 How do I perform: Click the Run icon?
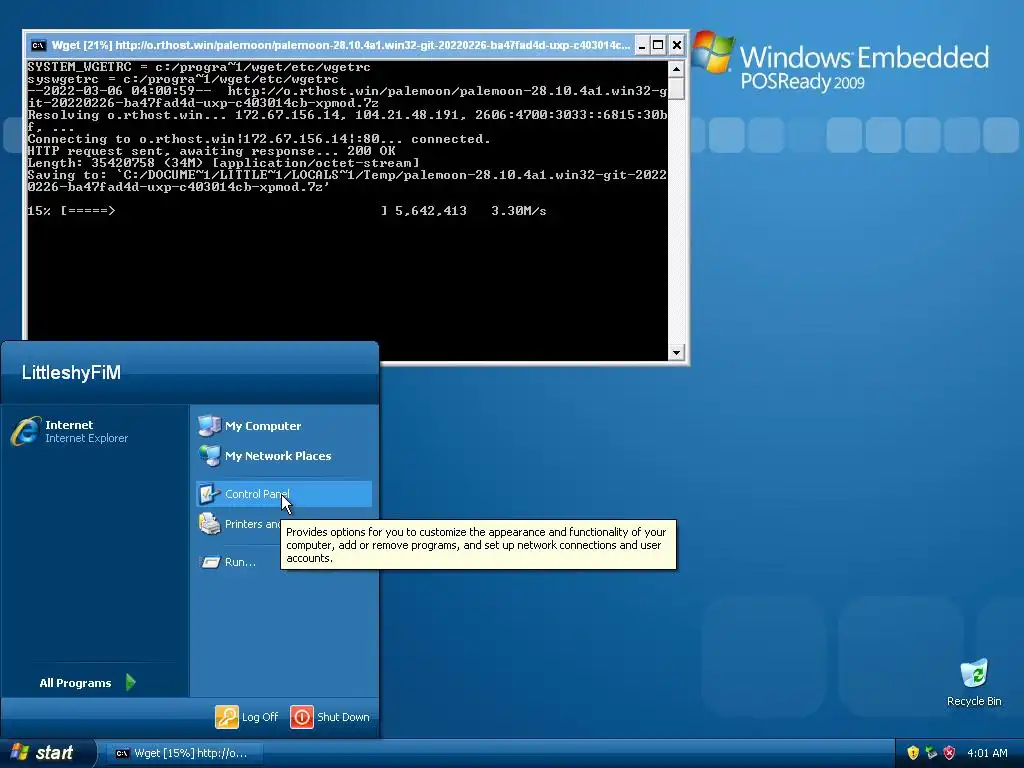210,562
